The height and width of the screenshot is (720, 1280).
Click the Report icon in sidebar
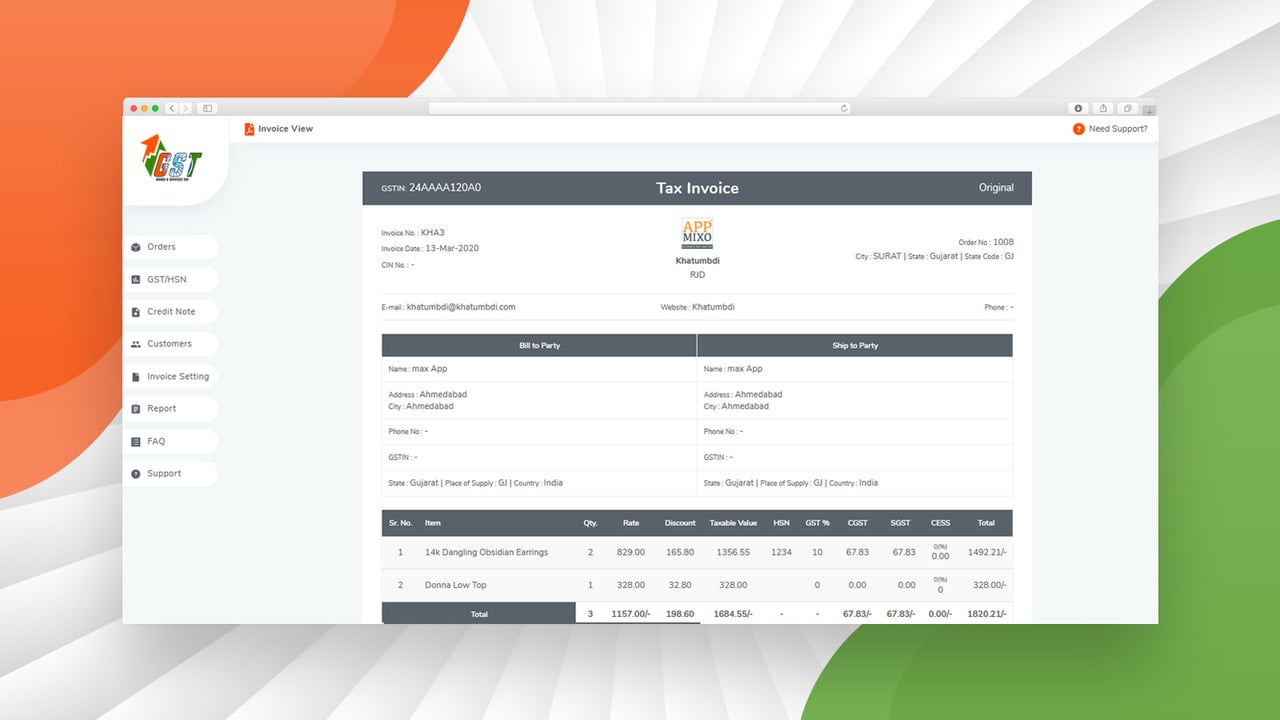(136, 409)
